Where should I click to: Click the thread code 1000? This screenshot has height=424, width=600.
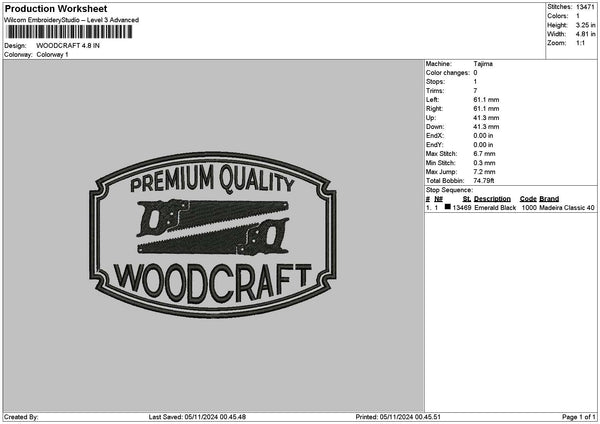coord(529,208)
